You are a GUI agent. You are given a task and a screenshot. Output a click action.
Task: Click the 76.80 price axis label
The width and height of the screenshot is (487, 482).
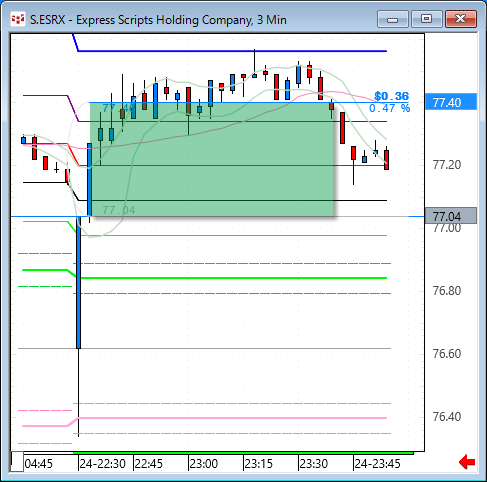[447, 291]
